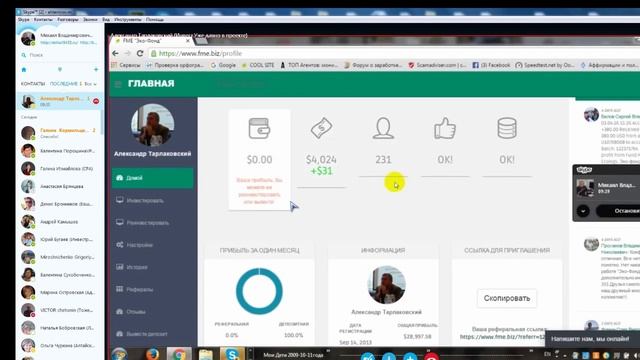The image size is (640, 360).
Task: Open the Звонки menu in Skype
Action: tap(90, 20)
